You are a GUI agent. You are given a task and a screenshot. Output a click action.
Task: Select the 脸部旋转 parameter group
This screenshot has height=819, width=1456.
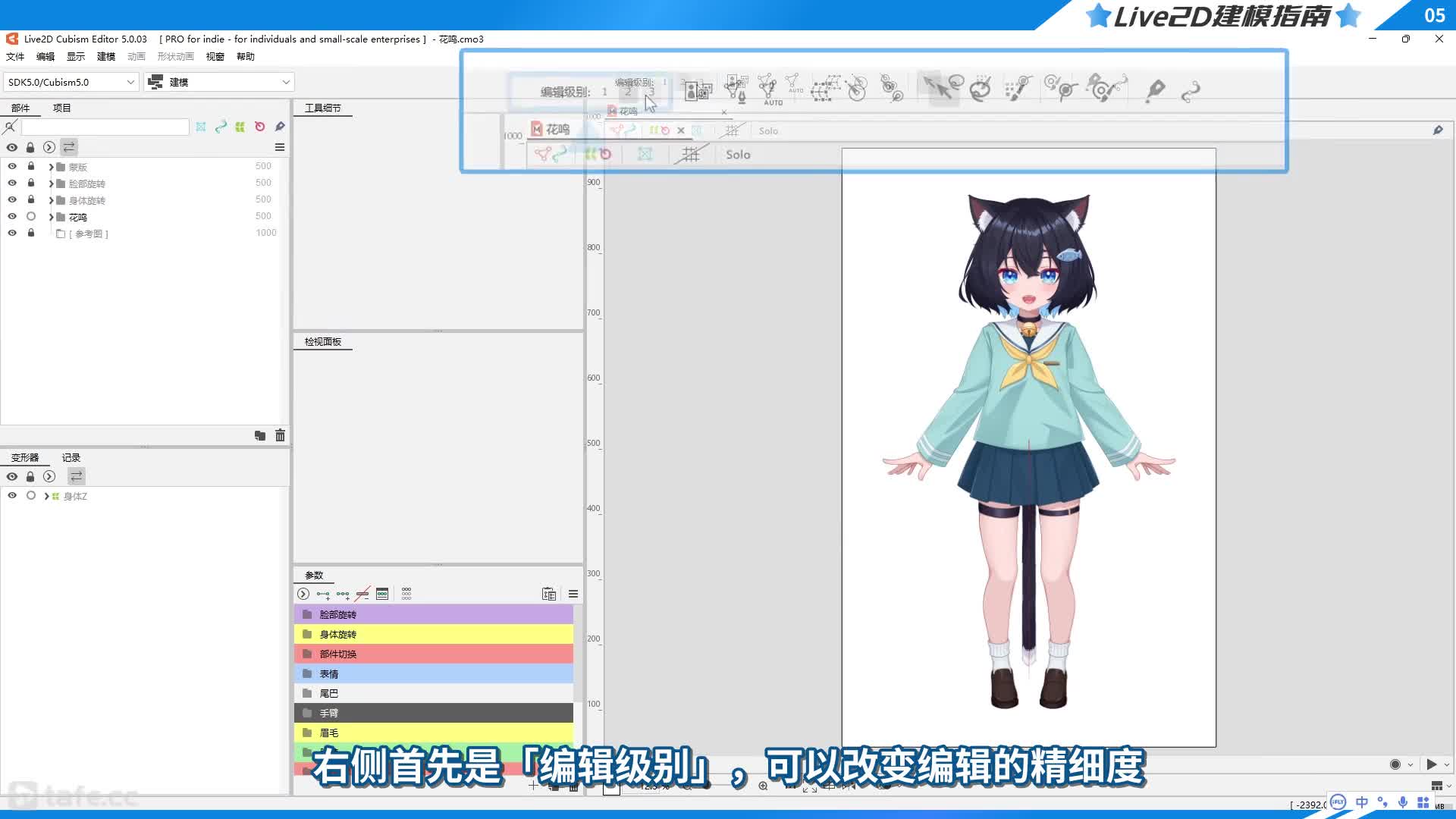click(x=433, y=614)
